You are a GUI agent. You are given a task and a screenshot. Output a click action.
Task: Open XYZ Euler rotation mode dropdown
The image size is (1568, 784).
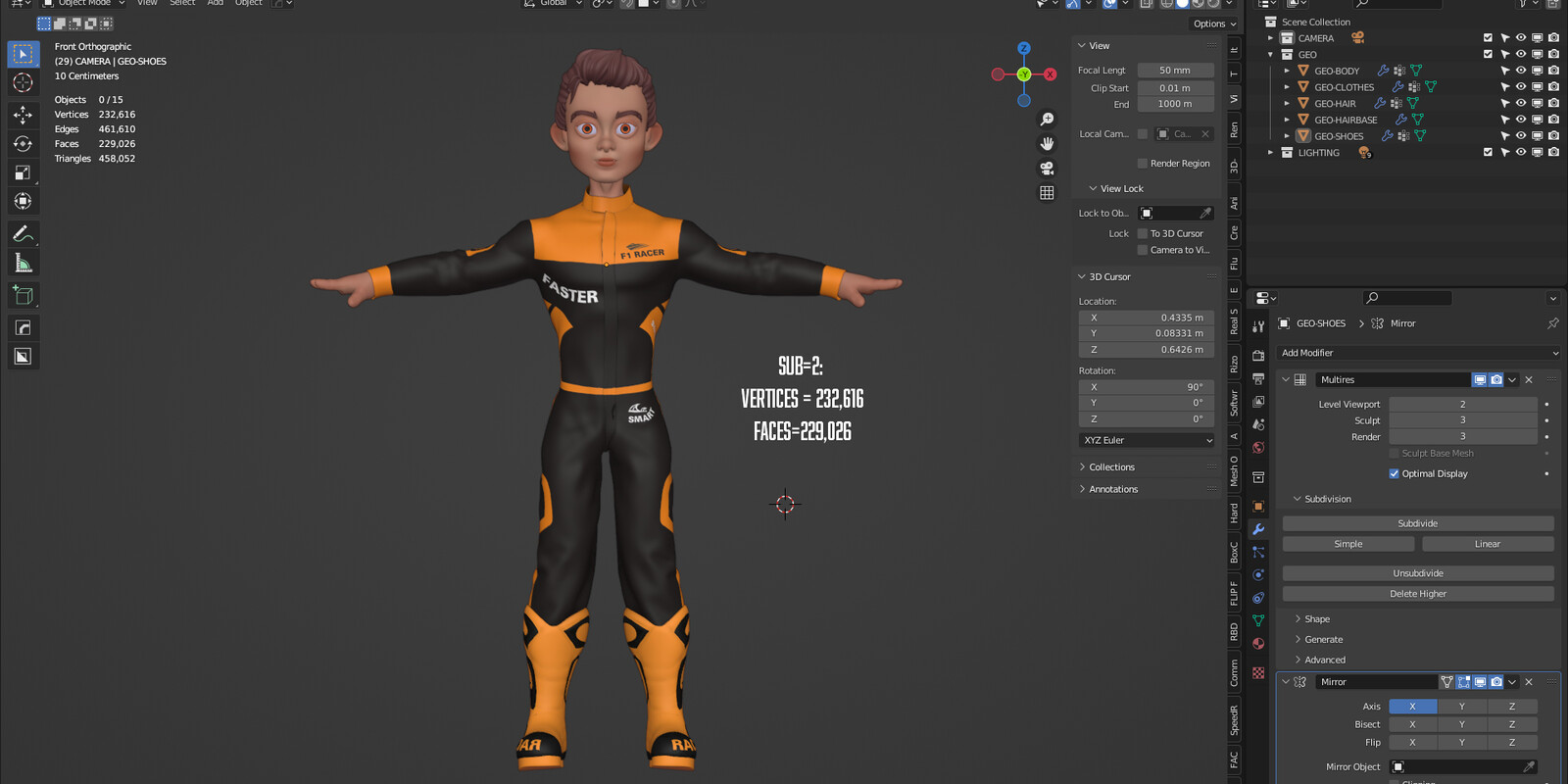point(1147,441)
